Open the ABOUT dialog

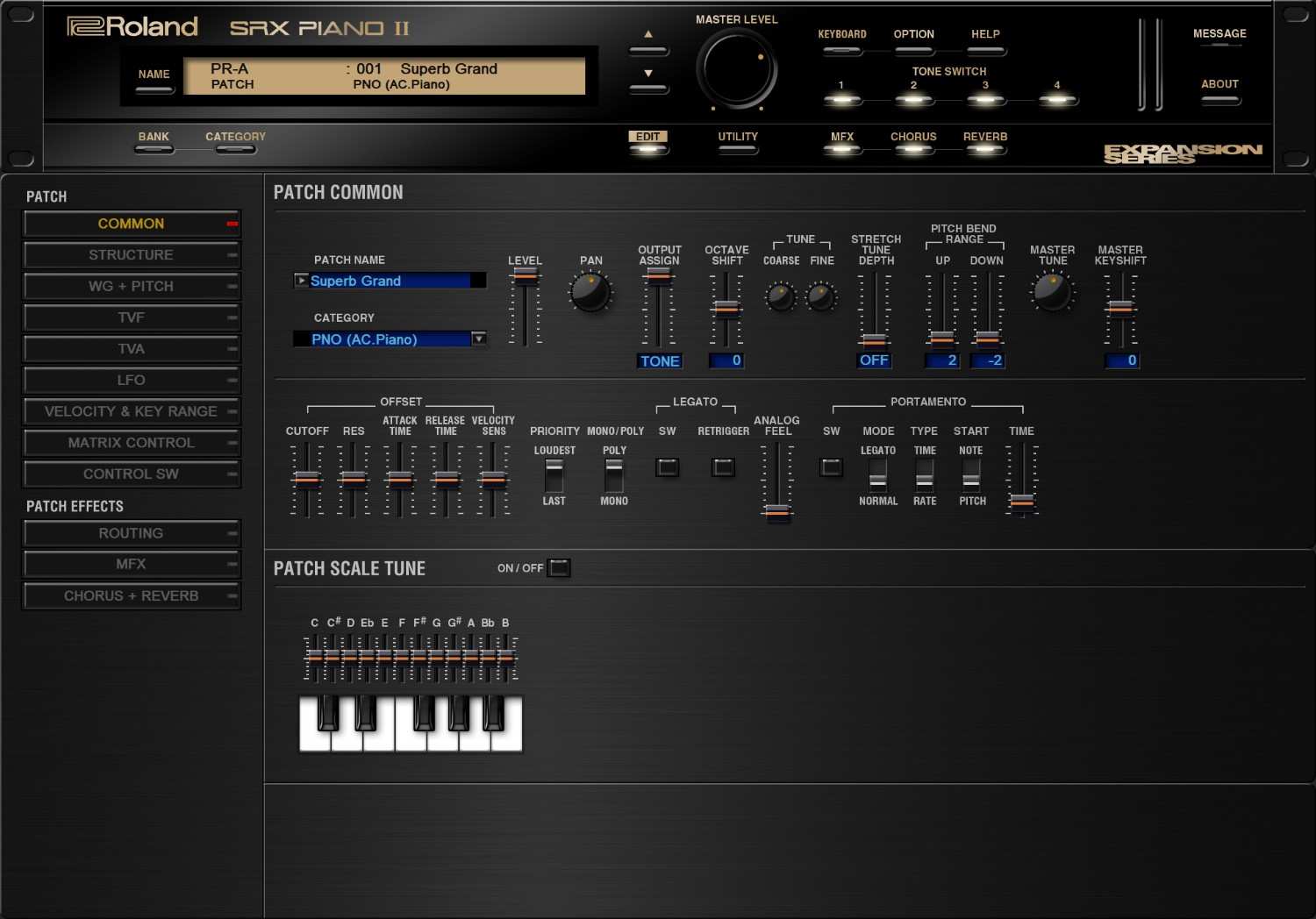(x=1219, y=100)
